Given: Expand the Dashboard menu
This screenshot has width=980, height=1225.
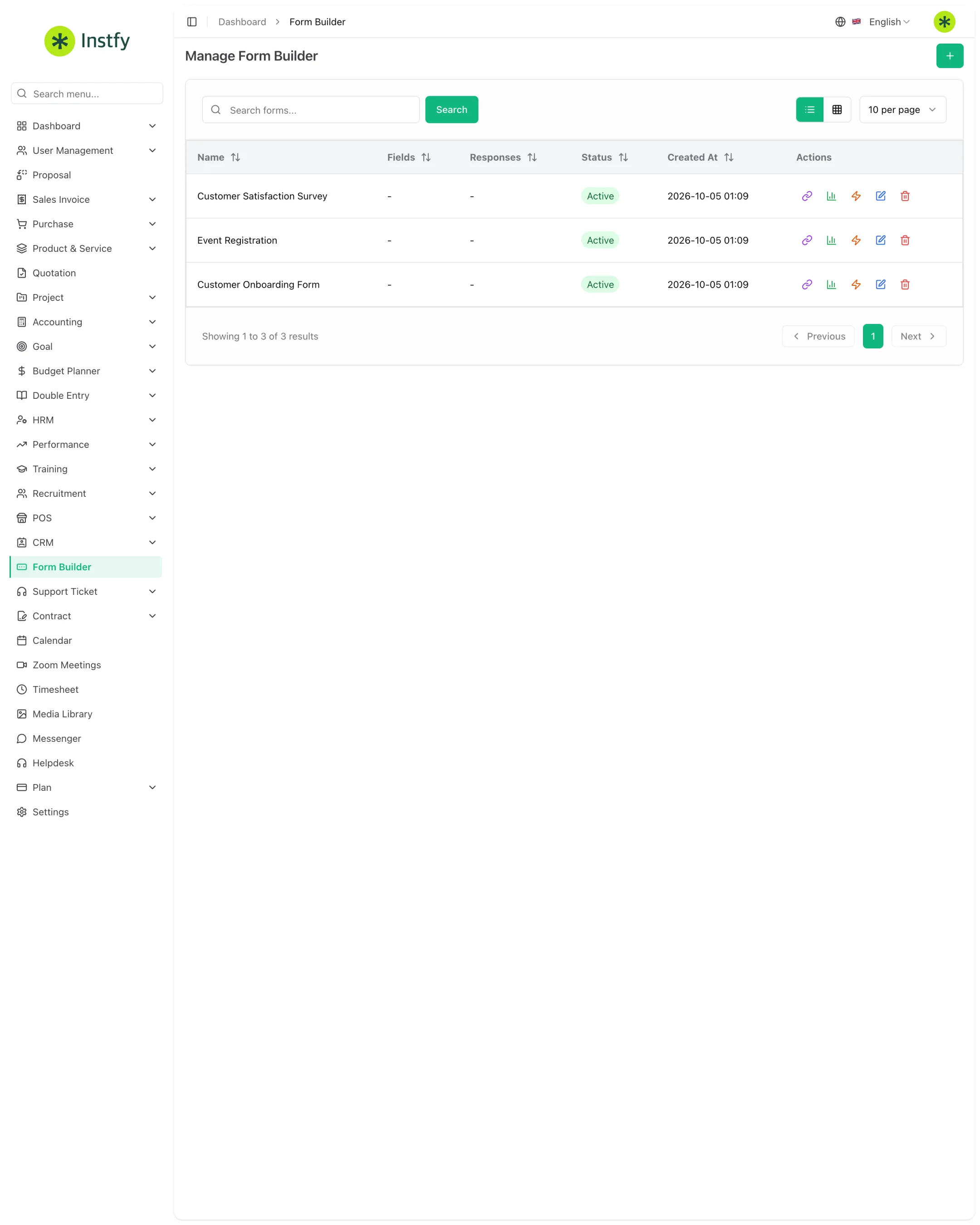Looking at the screenshot, I should [x=86, y=126].
